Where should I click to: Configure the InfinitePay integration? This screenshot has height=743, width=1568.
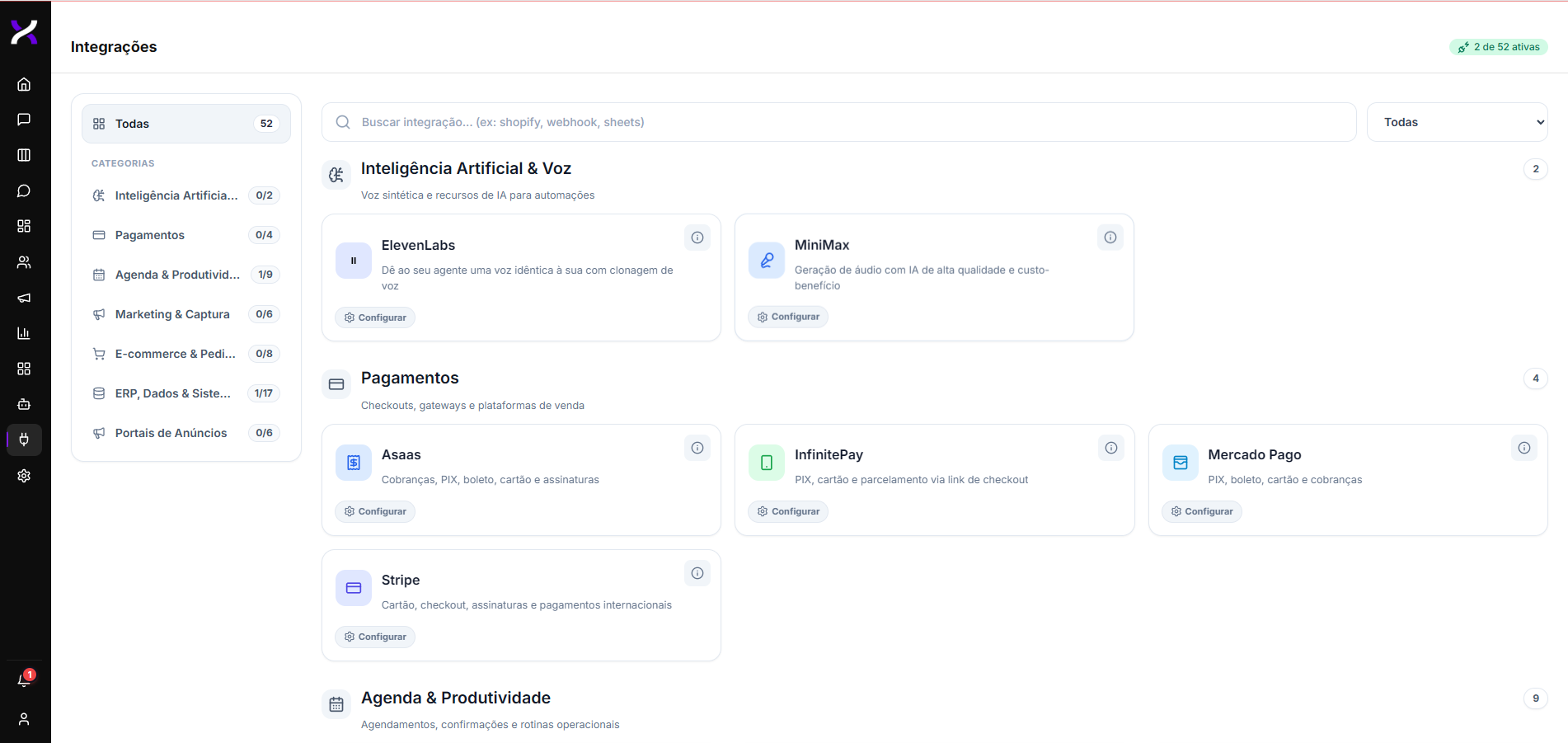click(788, 511)
